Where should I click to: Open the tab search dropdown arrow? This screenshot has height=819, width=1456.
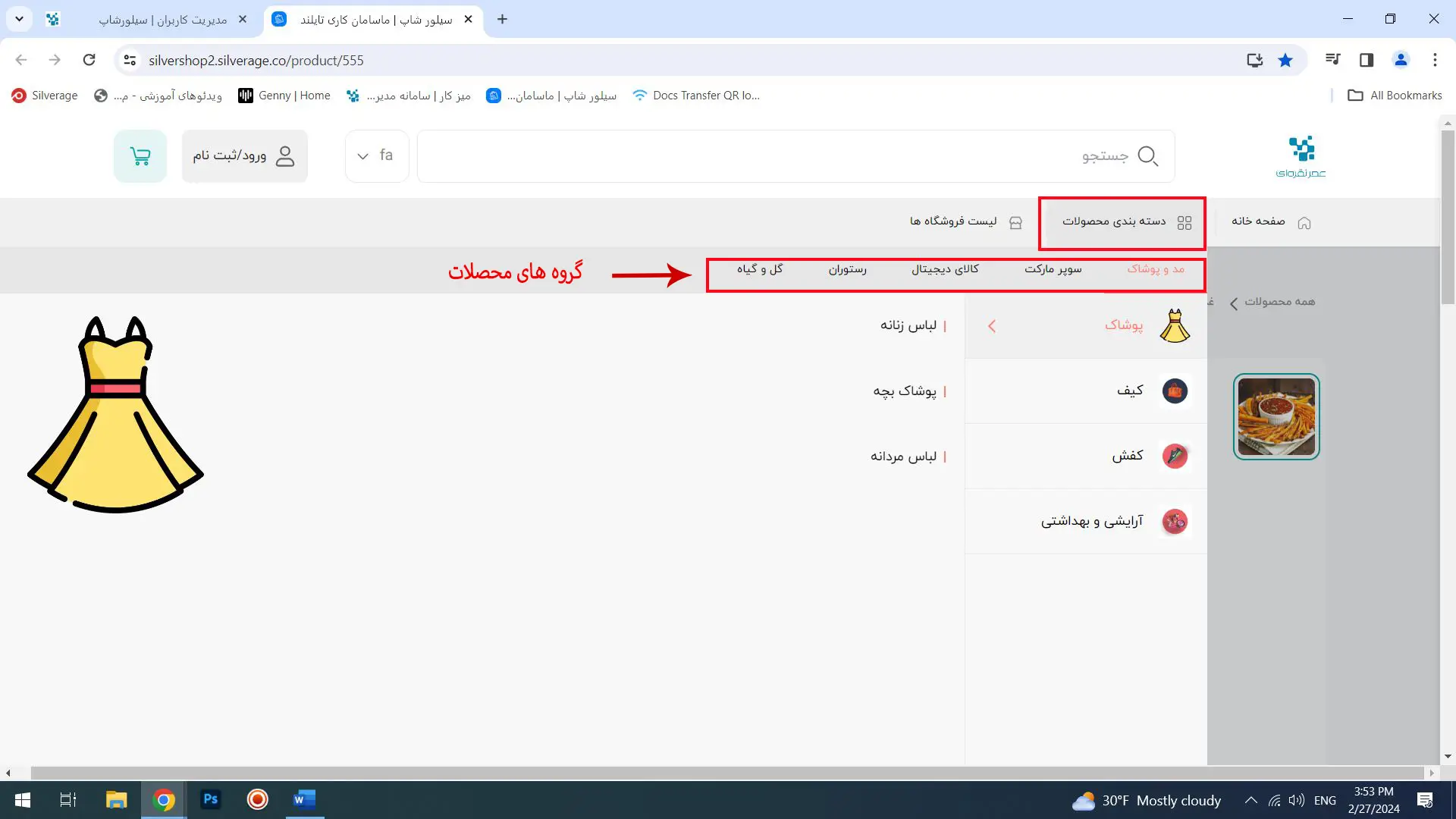coord(19,19)
